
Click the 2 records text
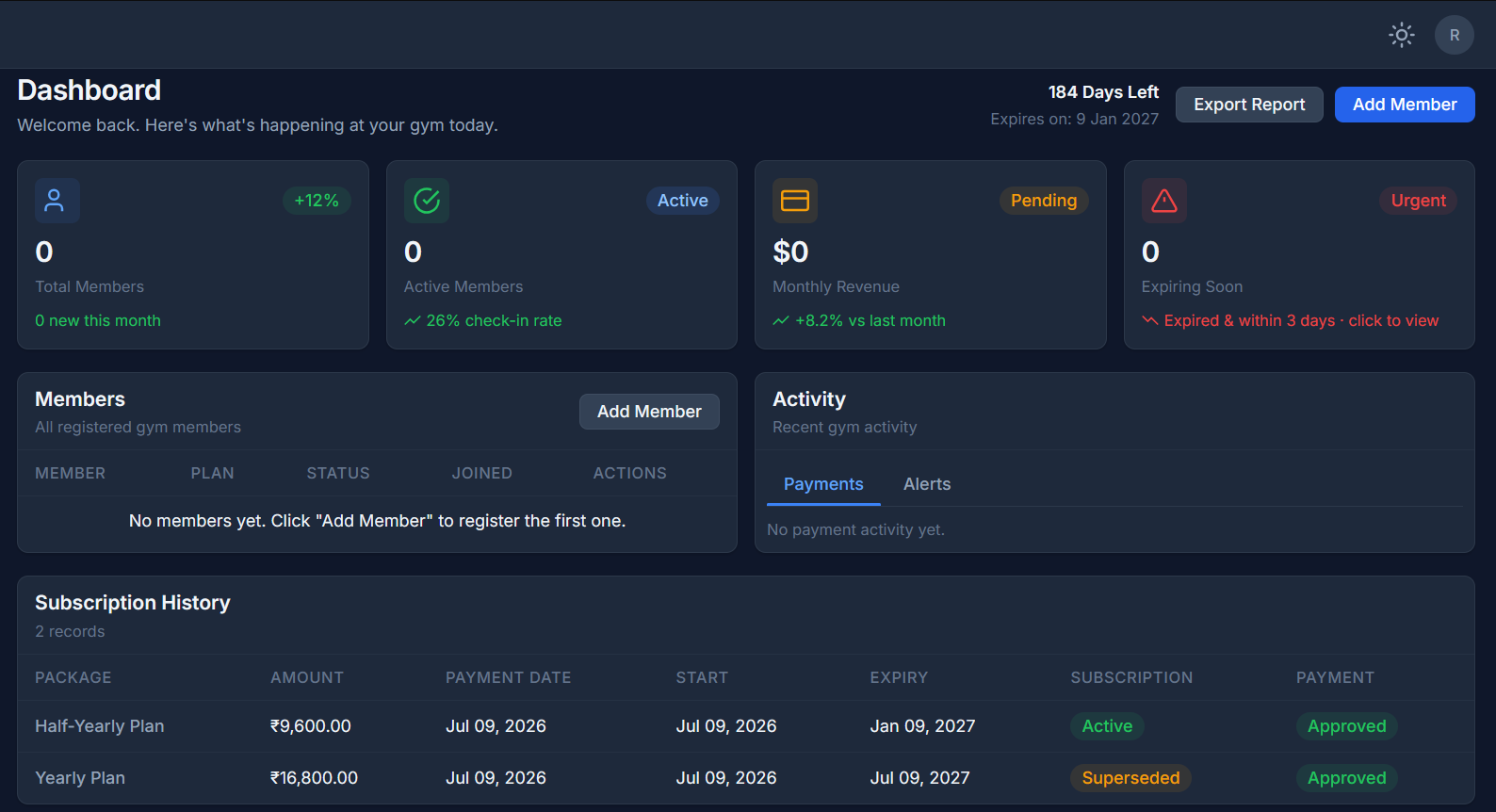(70, 631)
